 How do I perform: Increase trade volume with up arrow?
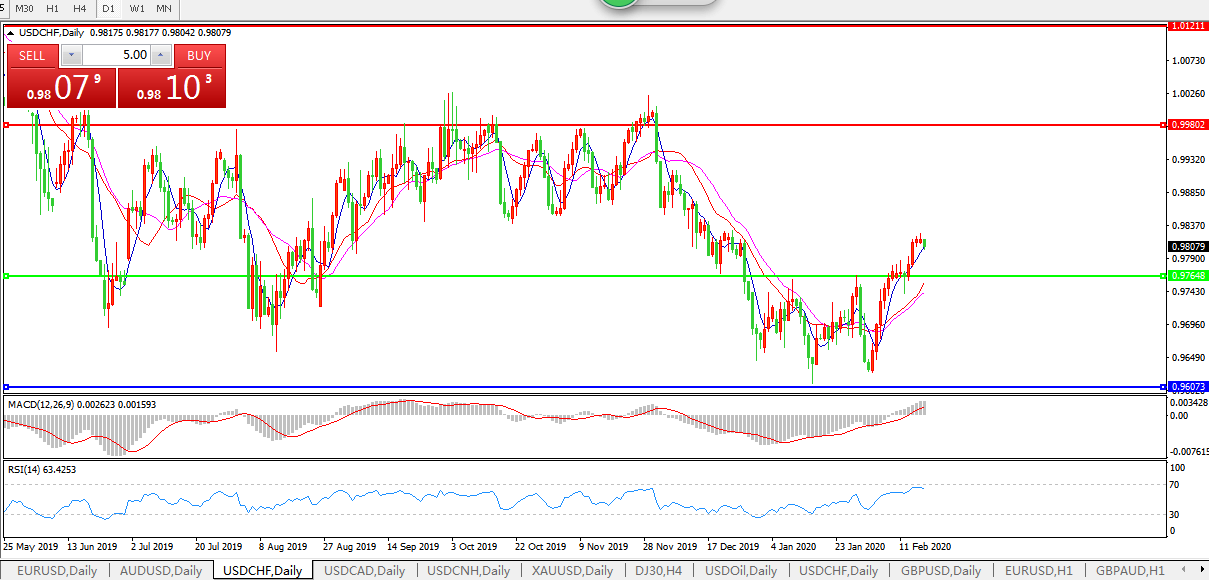coord(159,55)
